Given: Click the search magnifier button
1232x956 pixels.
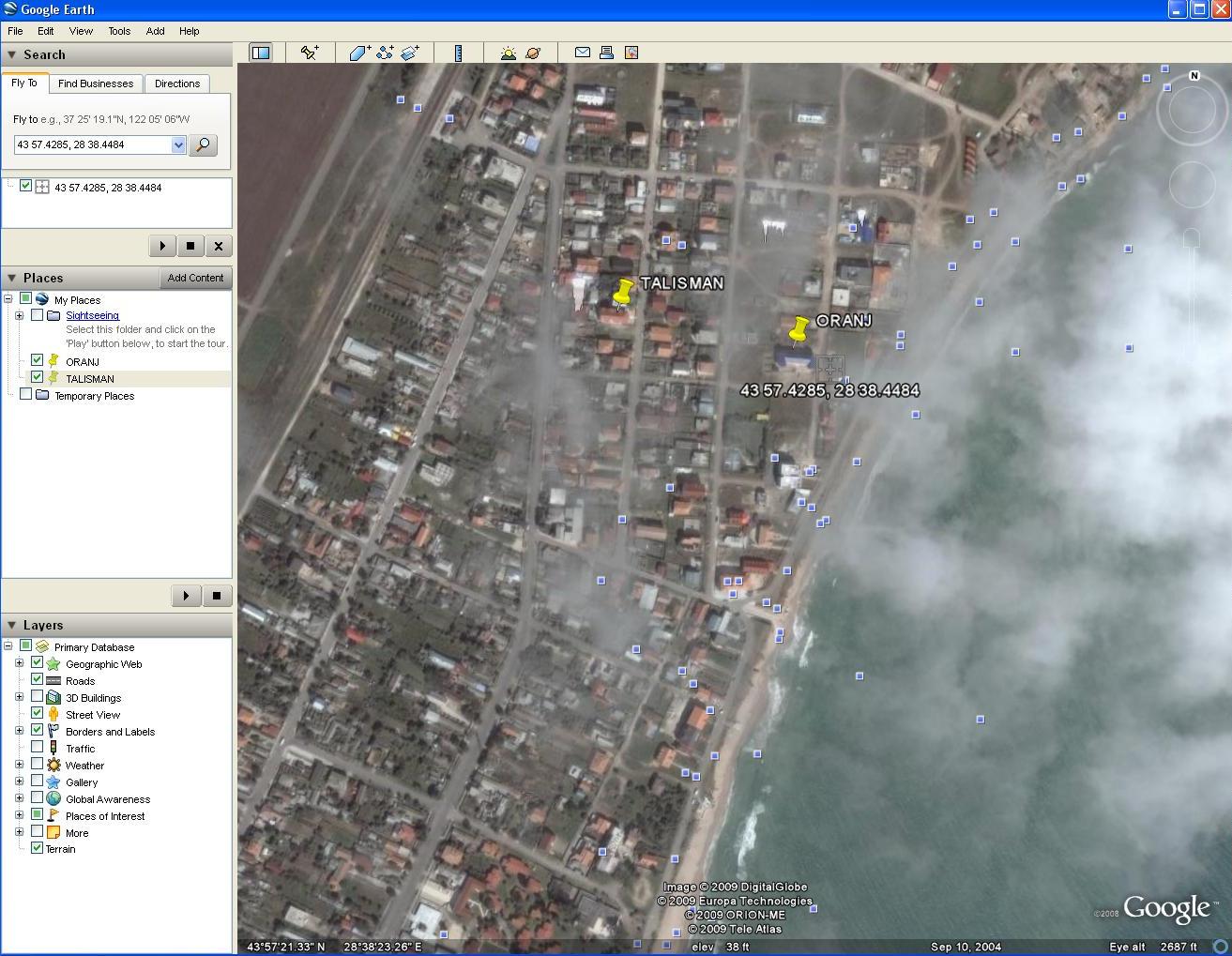Looking at the screenshot, I should (x=203, y=144).
